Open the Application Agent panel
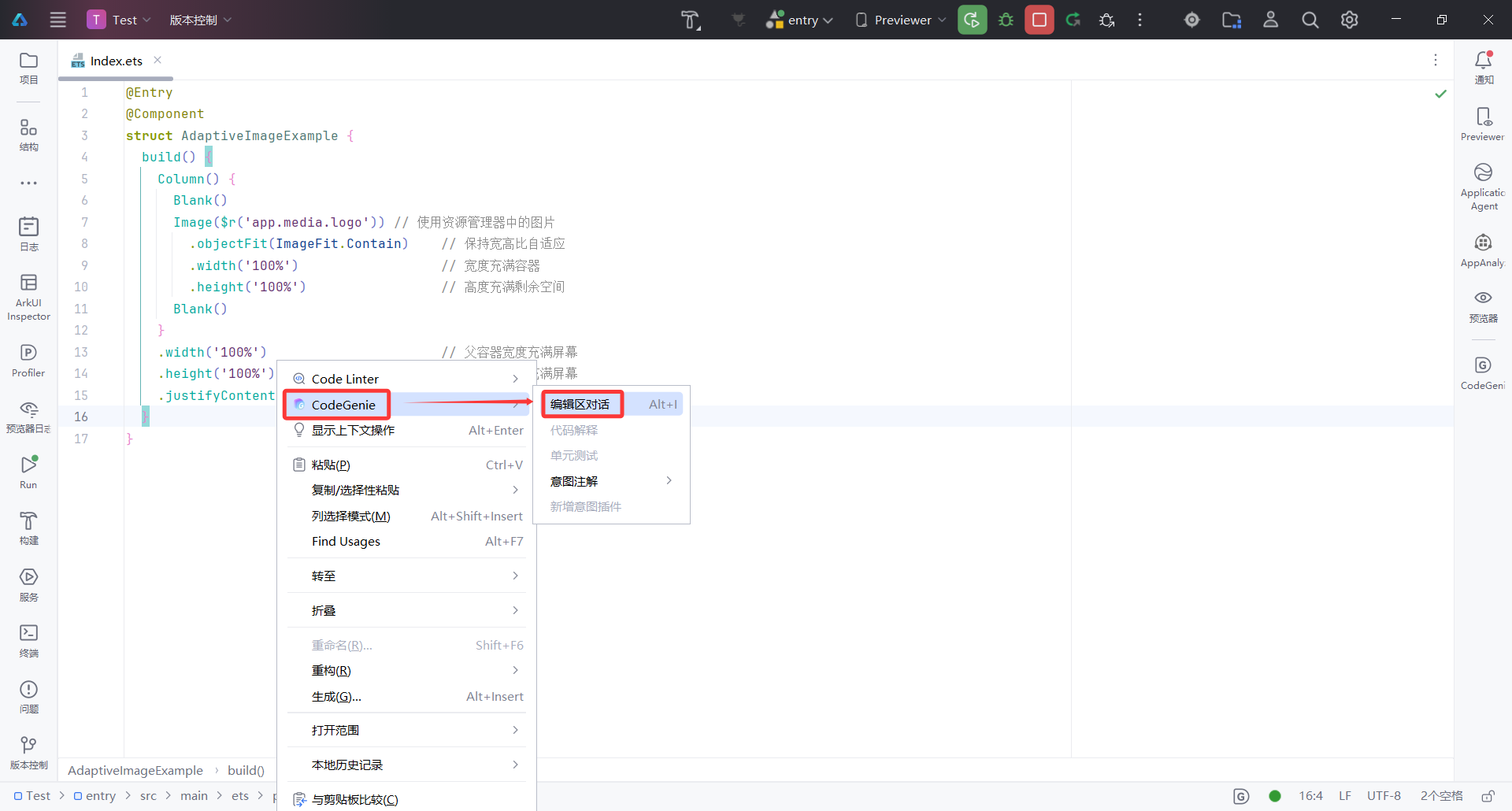 click(1484, 187)
